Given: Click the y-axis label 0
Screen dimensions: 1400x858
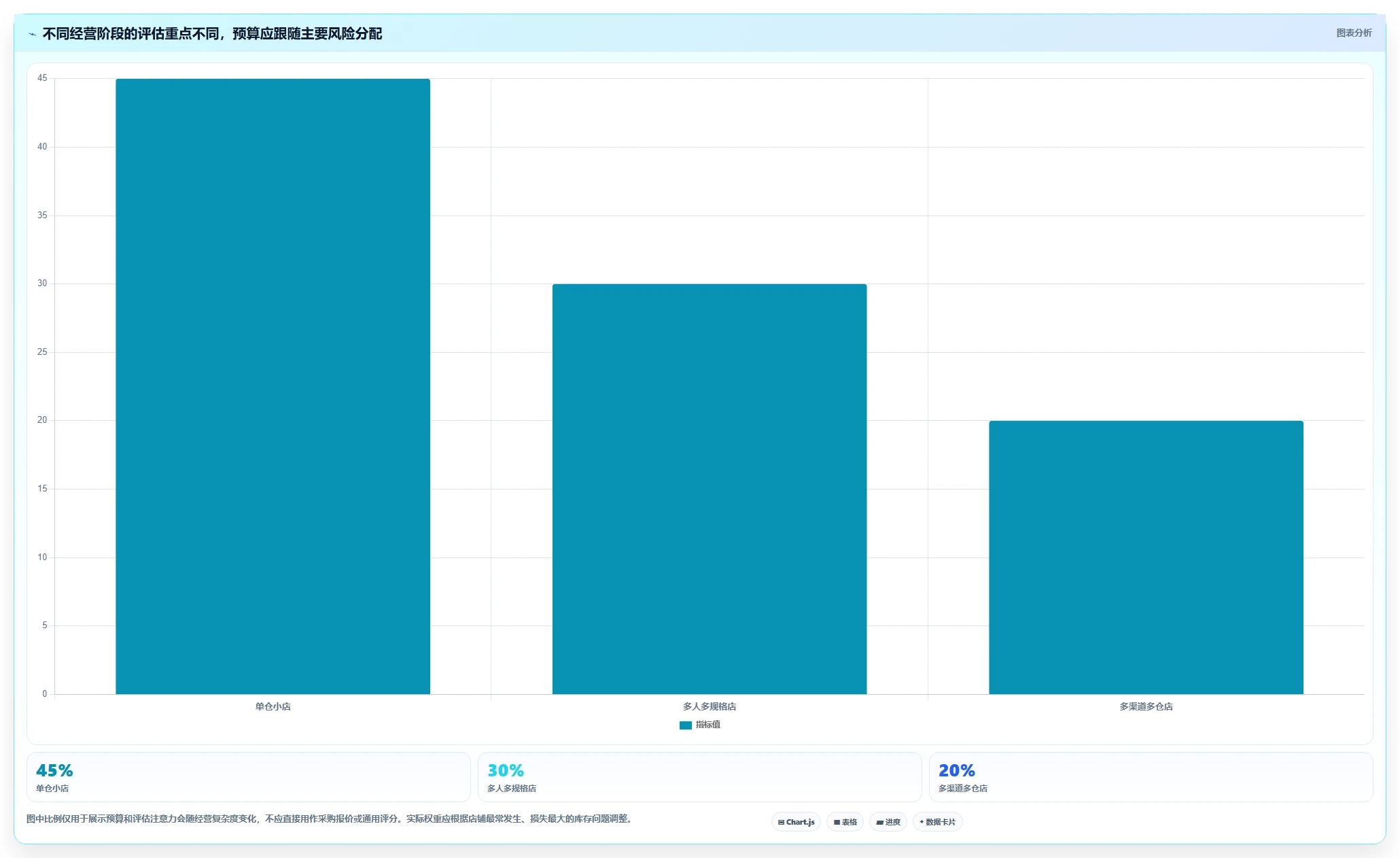Looking at the screenshot, I should (x=45, y=694).
